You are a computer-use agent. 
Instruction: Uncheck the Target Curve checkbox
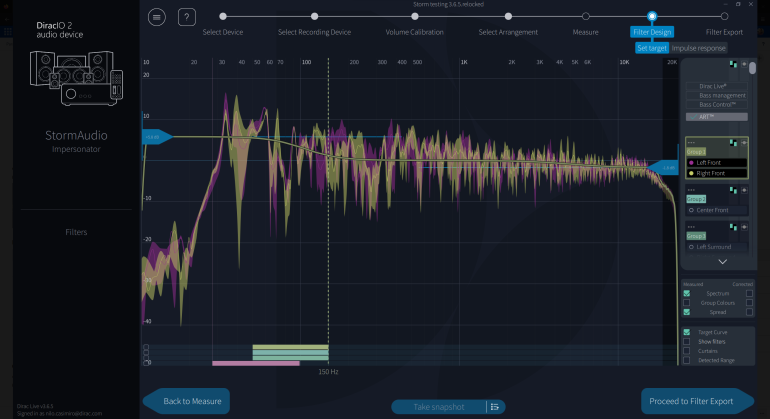686,332
